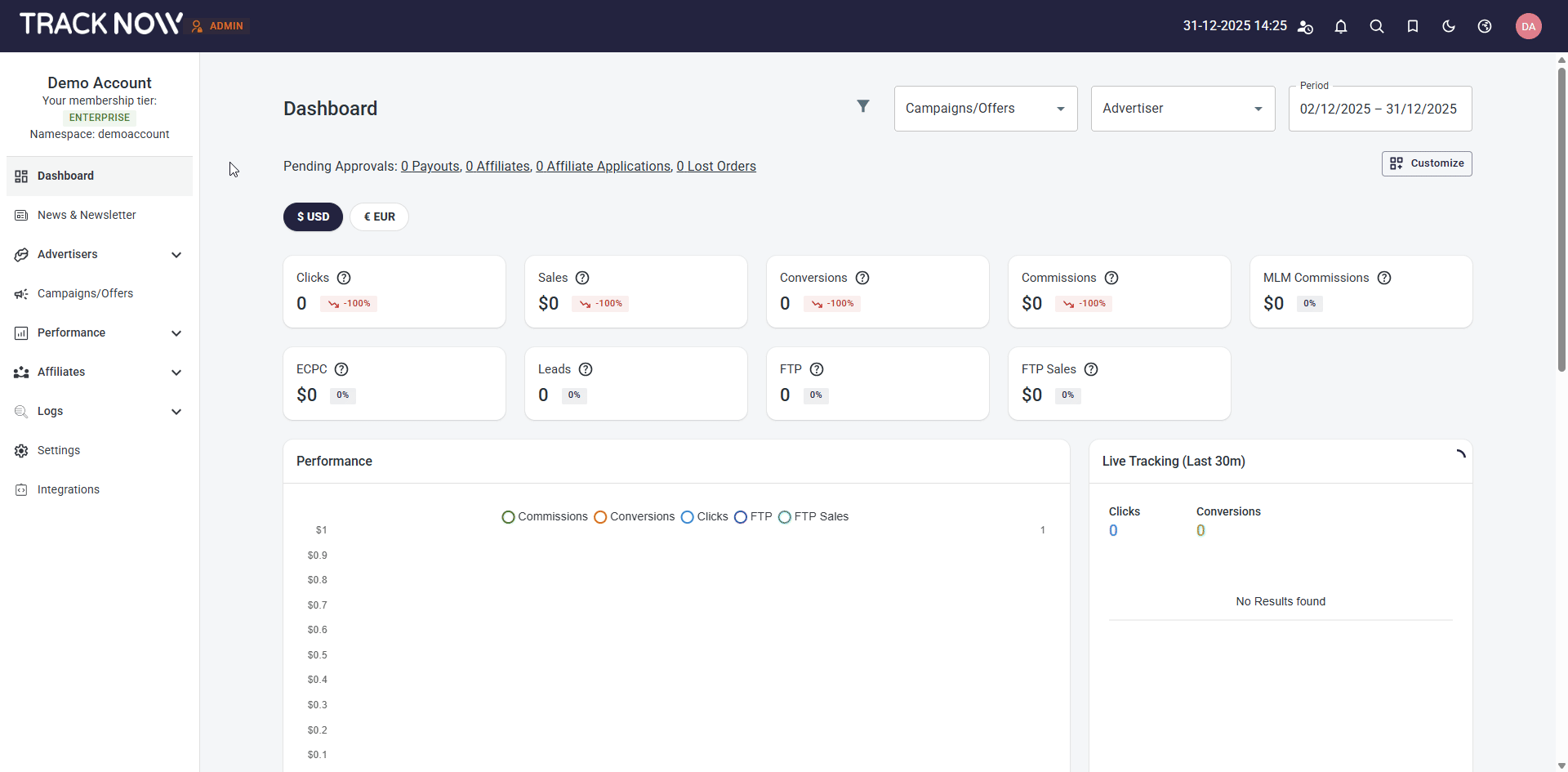This screenshot has height=772, width=1568.
Task: Open News & Newsletter in sidebar
Action: [87, 215]
